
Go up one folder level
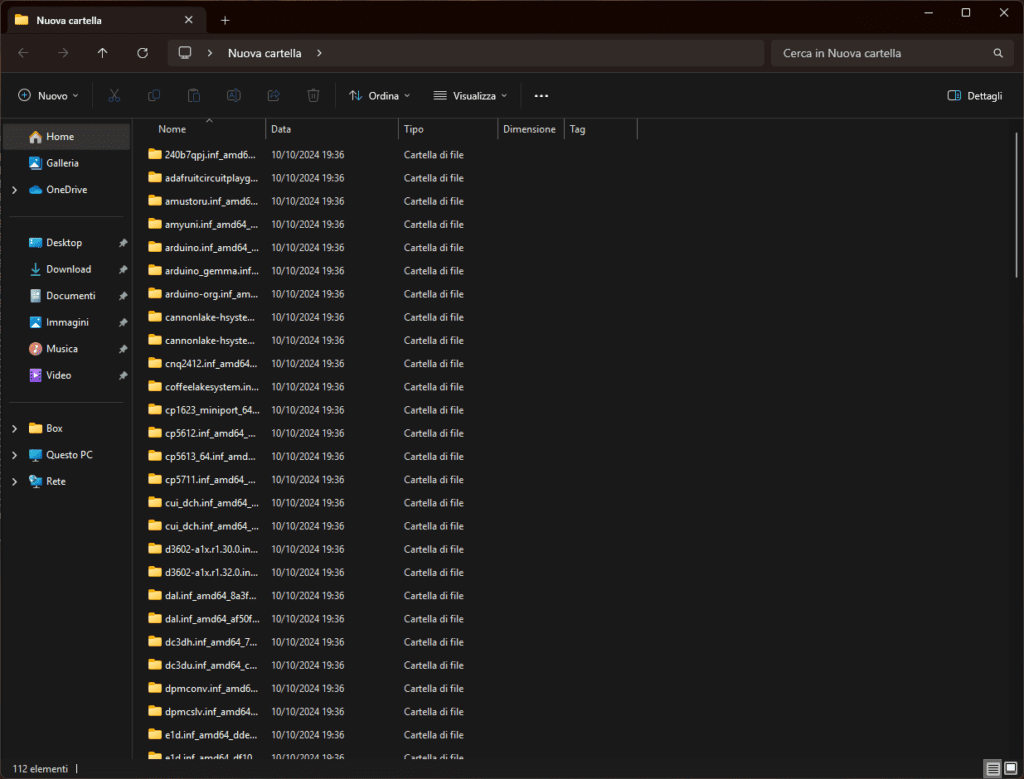tap(102, 53)
